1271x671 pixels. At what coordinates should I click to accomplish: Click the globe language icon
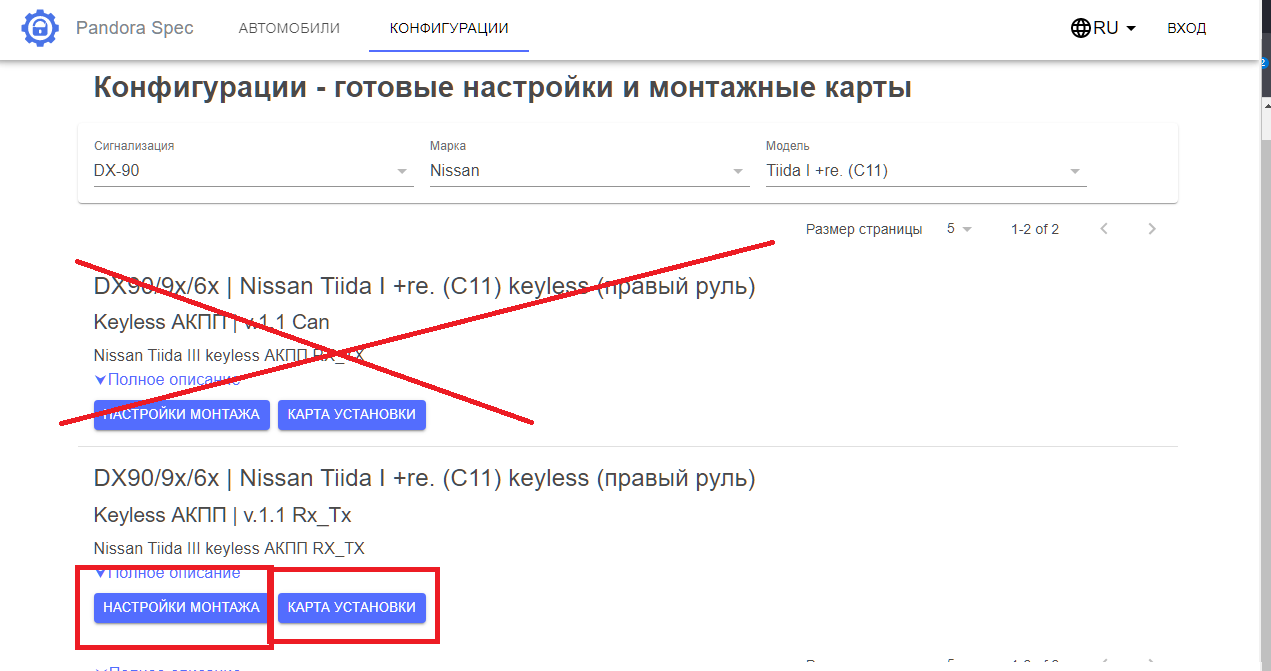coord(1080,28)
